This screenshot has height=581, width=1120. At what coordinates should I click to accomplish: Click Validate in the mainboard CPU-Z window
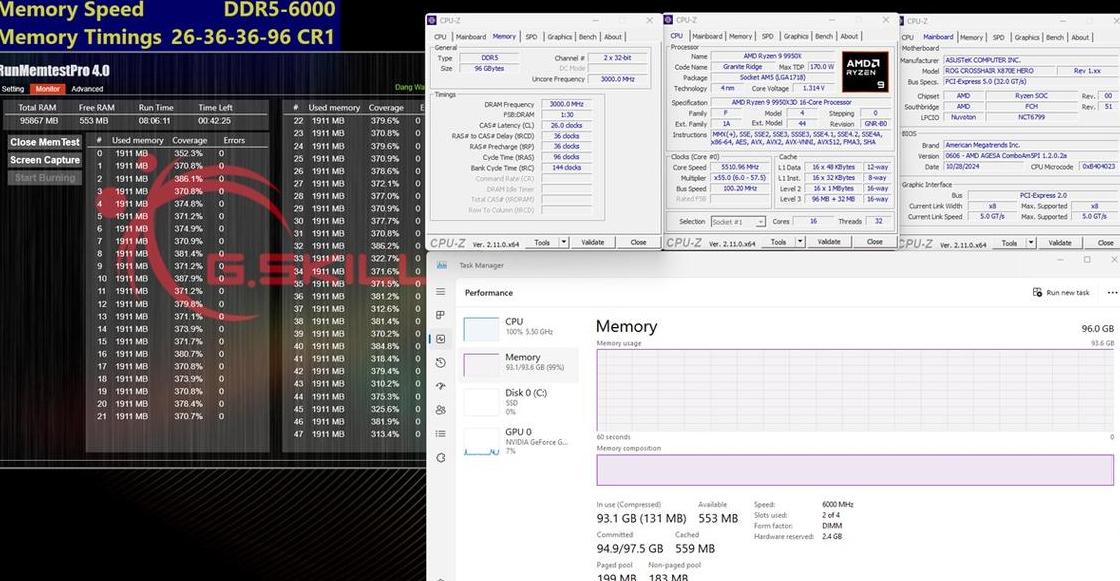coord(1059,243)
